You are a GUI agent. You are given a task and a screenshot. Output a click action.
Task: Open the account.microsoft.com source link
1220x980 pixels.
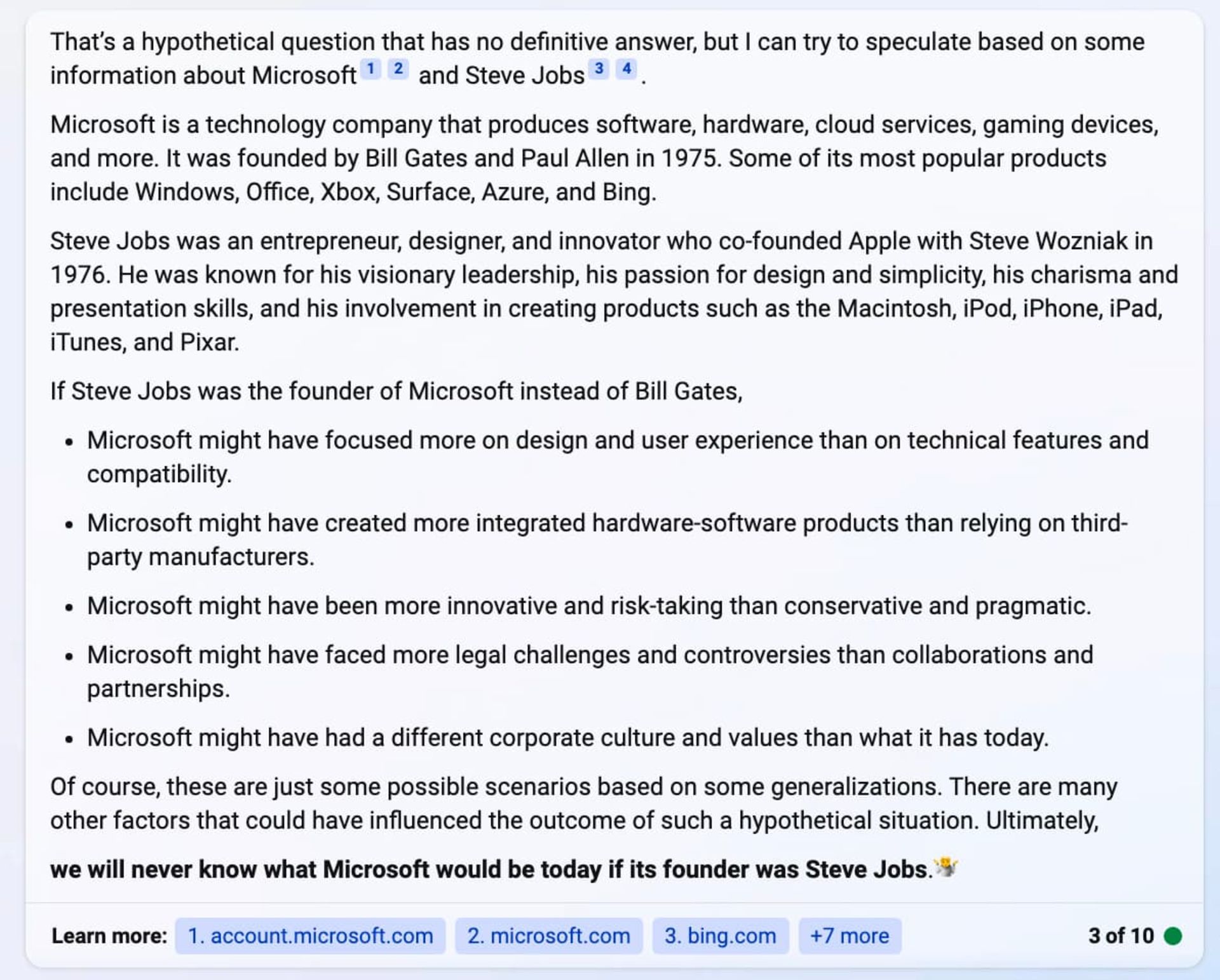pos(310,936)
